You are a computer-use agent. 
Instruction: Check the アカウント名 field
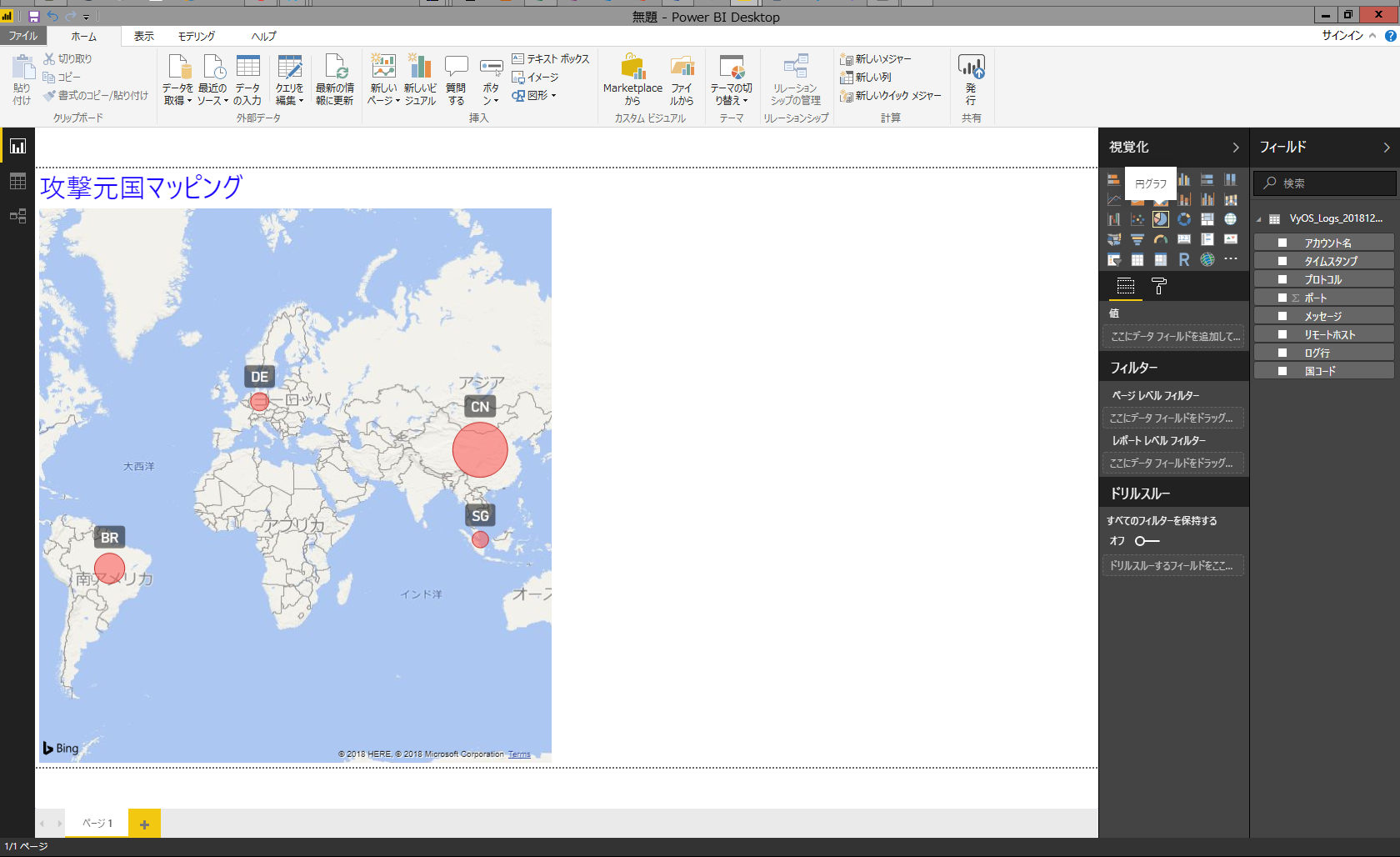pos(1282,243)
